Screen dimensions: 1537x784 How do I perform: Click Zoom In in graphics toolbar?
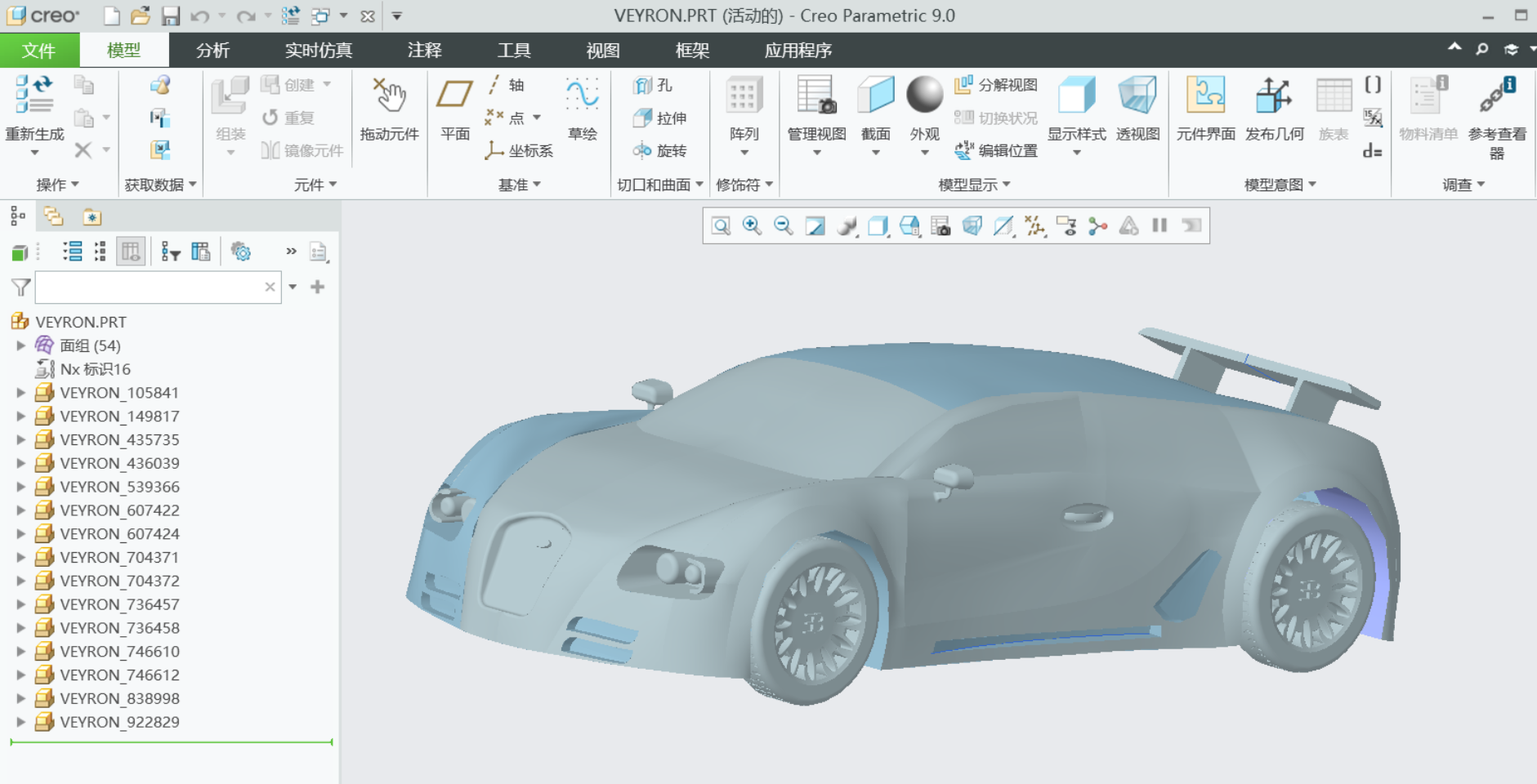point(752,226)
